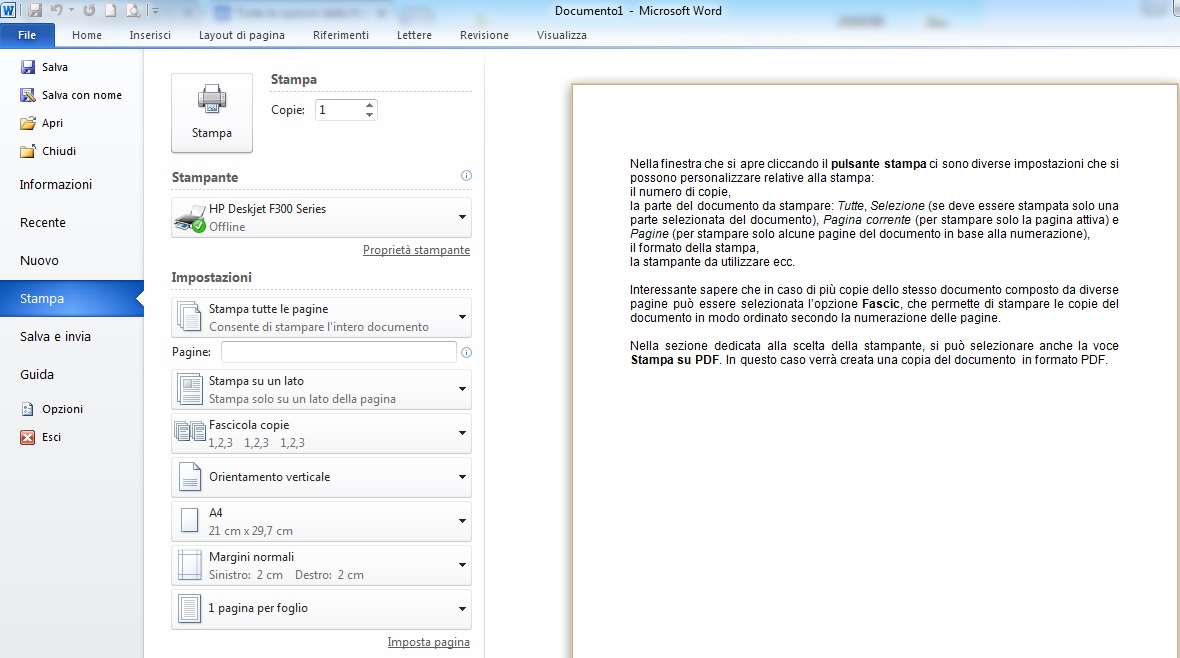1180x658 pixels.
Task: Switch to the Home tab
Action: click(87, 35)
